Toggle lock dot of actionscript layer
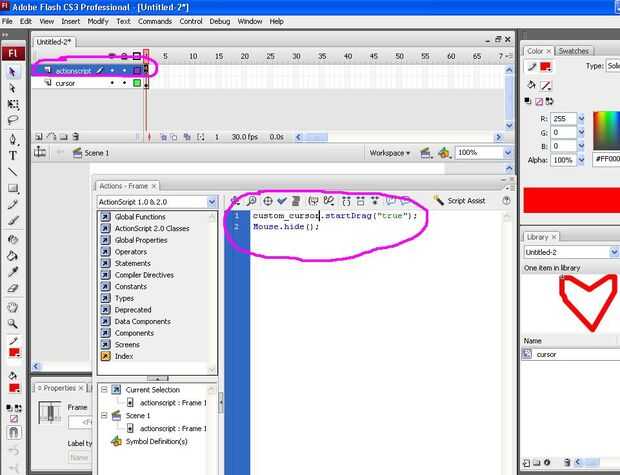 click(x=124, y=71)
